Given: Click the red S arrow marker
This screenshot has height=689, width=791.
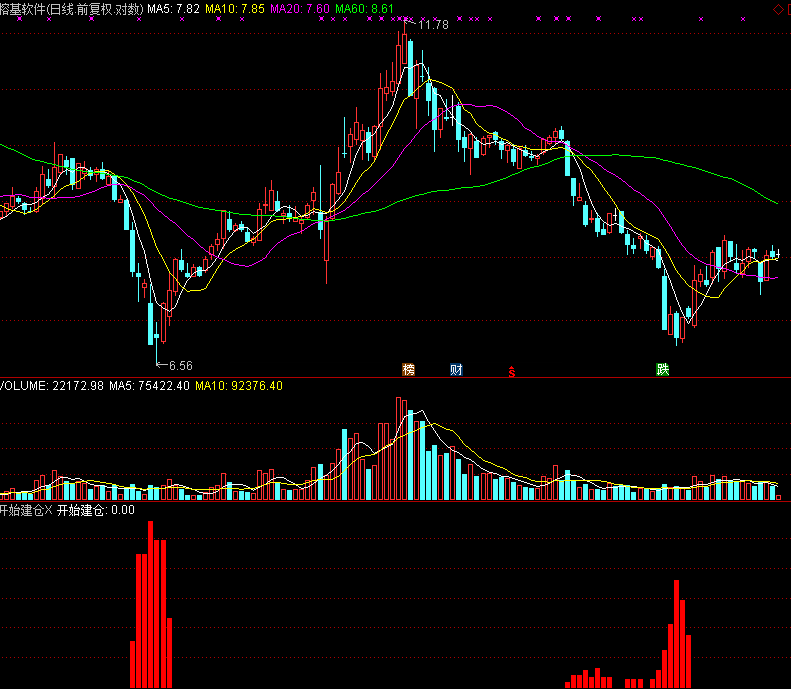Looking at the screenshot, I should point(512,372).
